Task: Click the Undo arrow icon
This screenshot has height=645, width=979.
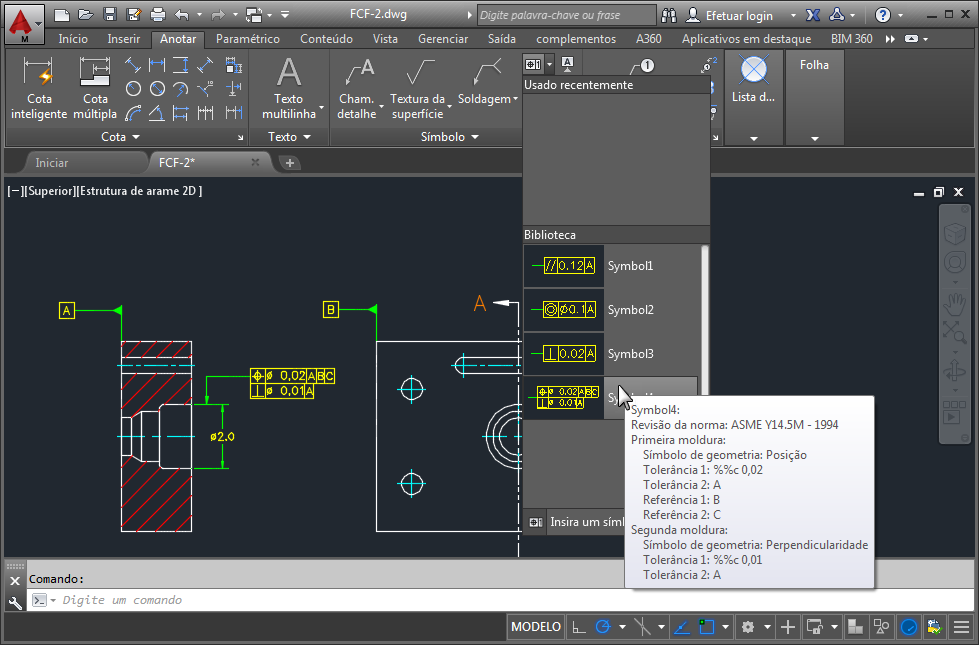Action: pyautogui.click(x=182, y=15)
